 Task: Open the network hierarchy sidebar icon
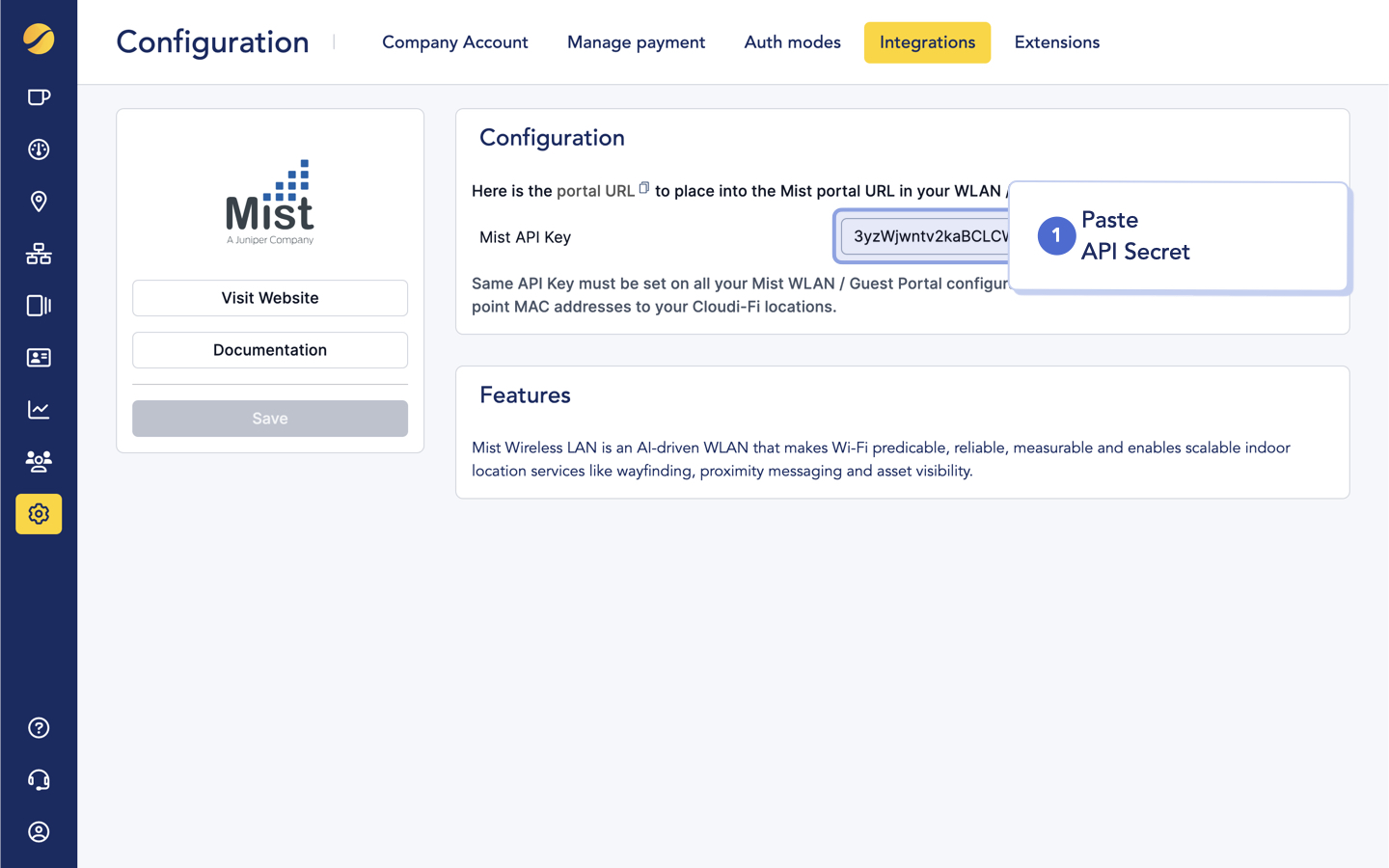coord(39,254)
